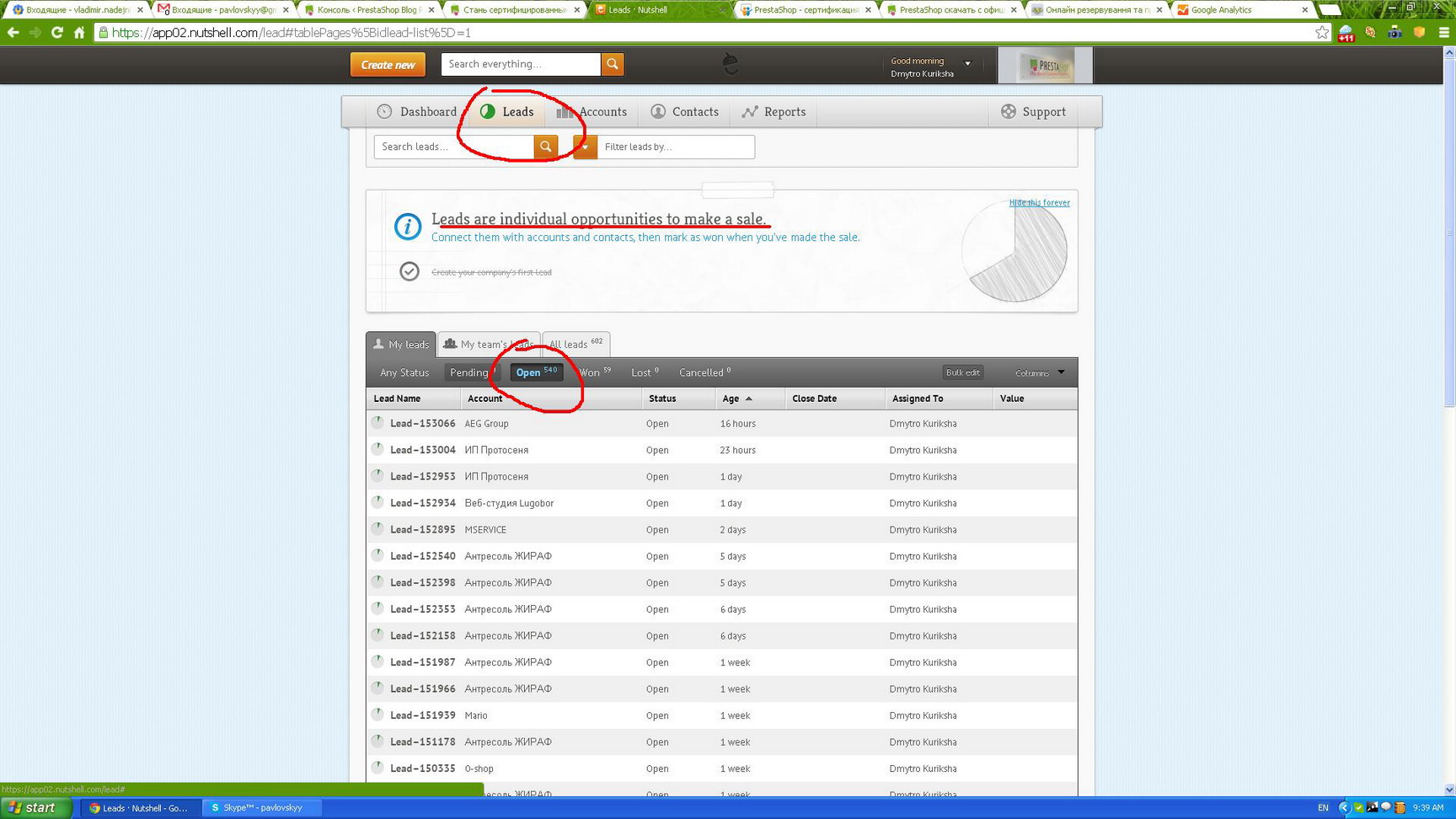1456x819 pixels.
Task: Focus the Search everything field
Action: tap(521, 64)
